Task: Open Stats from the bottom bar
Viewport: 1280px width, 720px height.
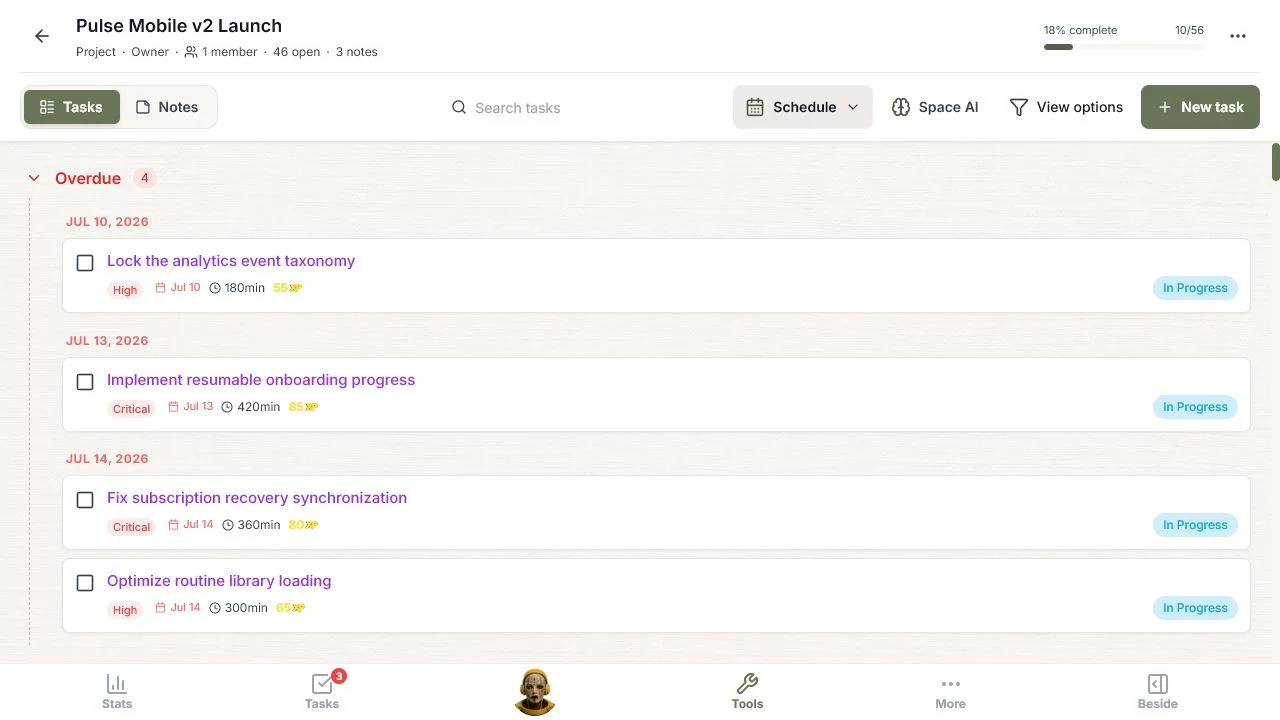Action: (x=117, y=691)
